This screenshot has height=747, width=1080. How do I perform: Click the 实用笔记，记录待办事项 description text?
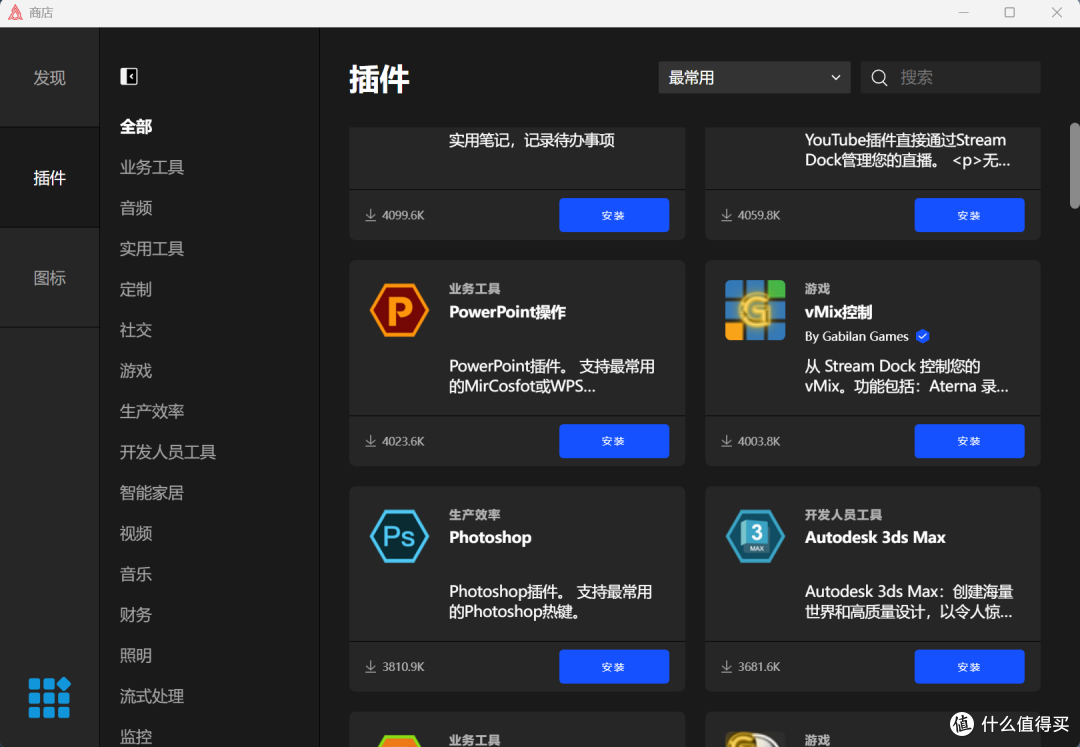click(x=532, y=140)
